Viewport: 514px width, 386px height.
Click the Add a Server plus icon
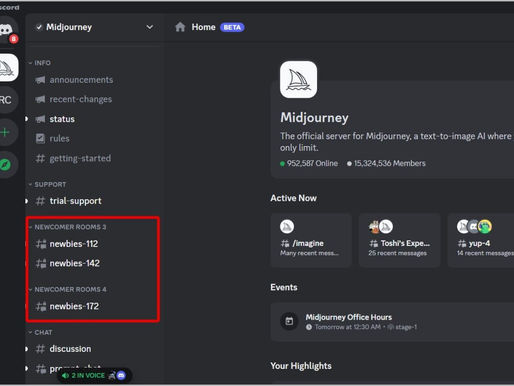[6, 132]
